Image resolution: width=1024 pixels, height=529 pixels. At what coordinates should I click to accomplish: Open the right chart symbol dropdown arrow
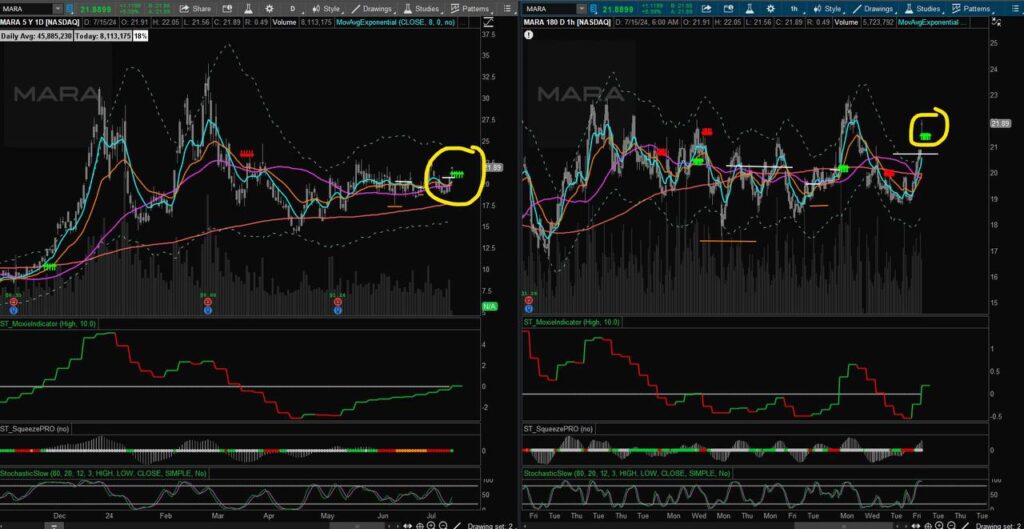[581, 8]
